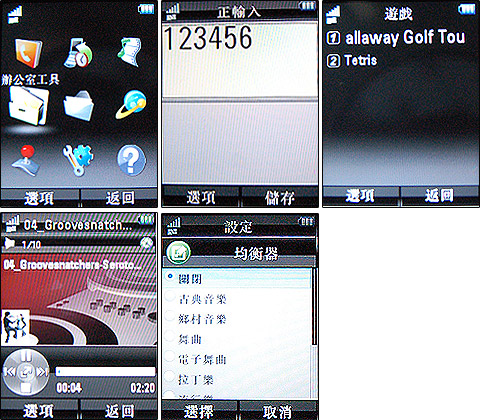Screen dimensions: 480x420
Task: Select 舞曲 equalizer preset
Action: pos(237,339)
